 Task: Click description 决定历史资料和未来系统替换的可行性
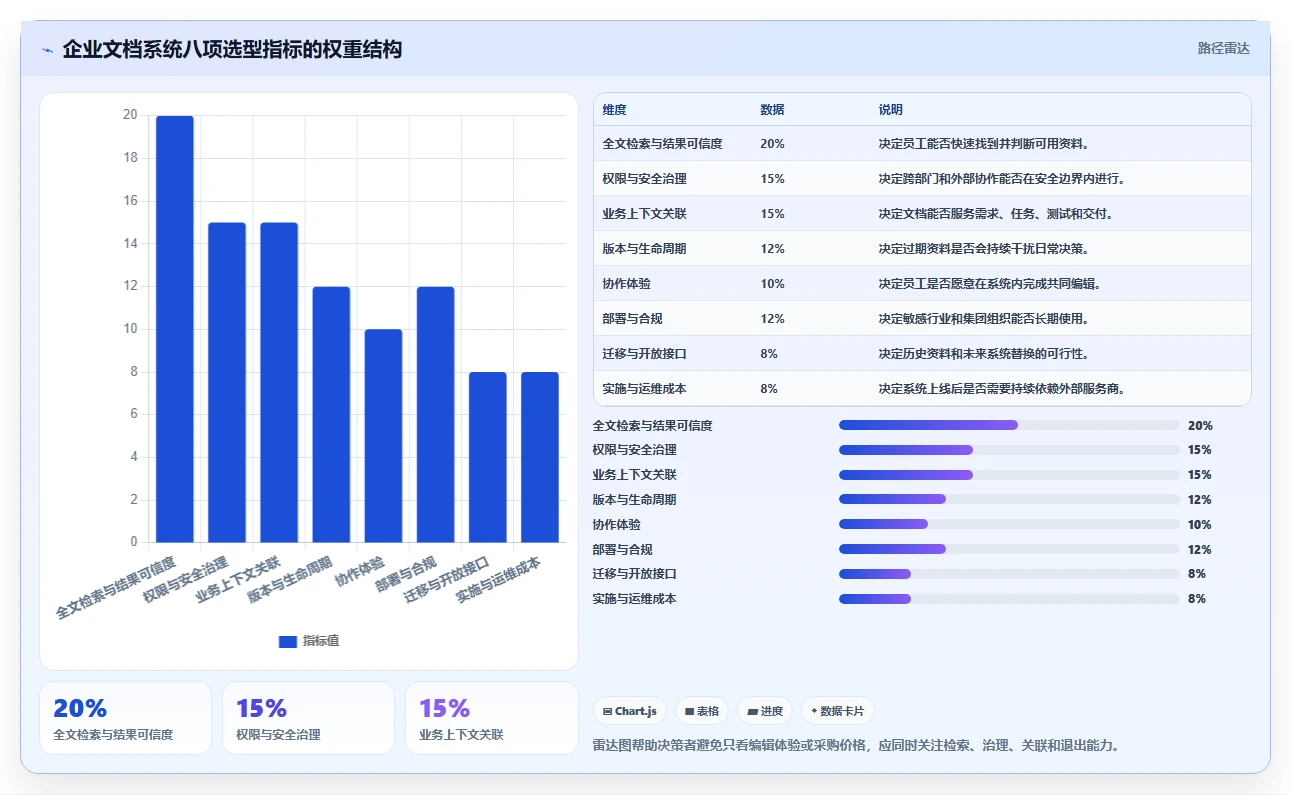click(983, 354)
